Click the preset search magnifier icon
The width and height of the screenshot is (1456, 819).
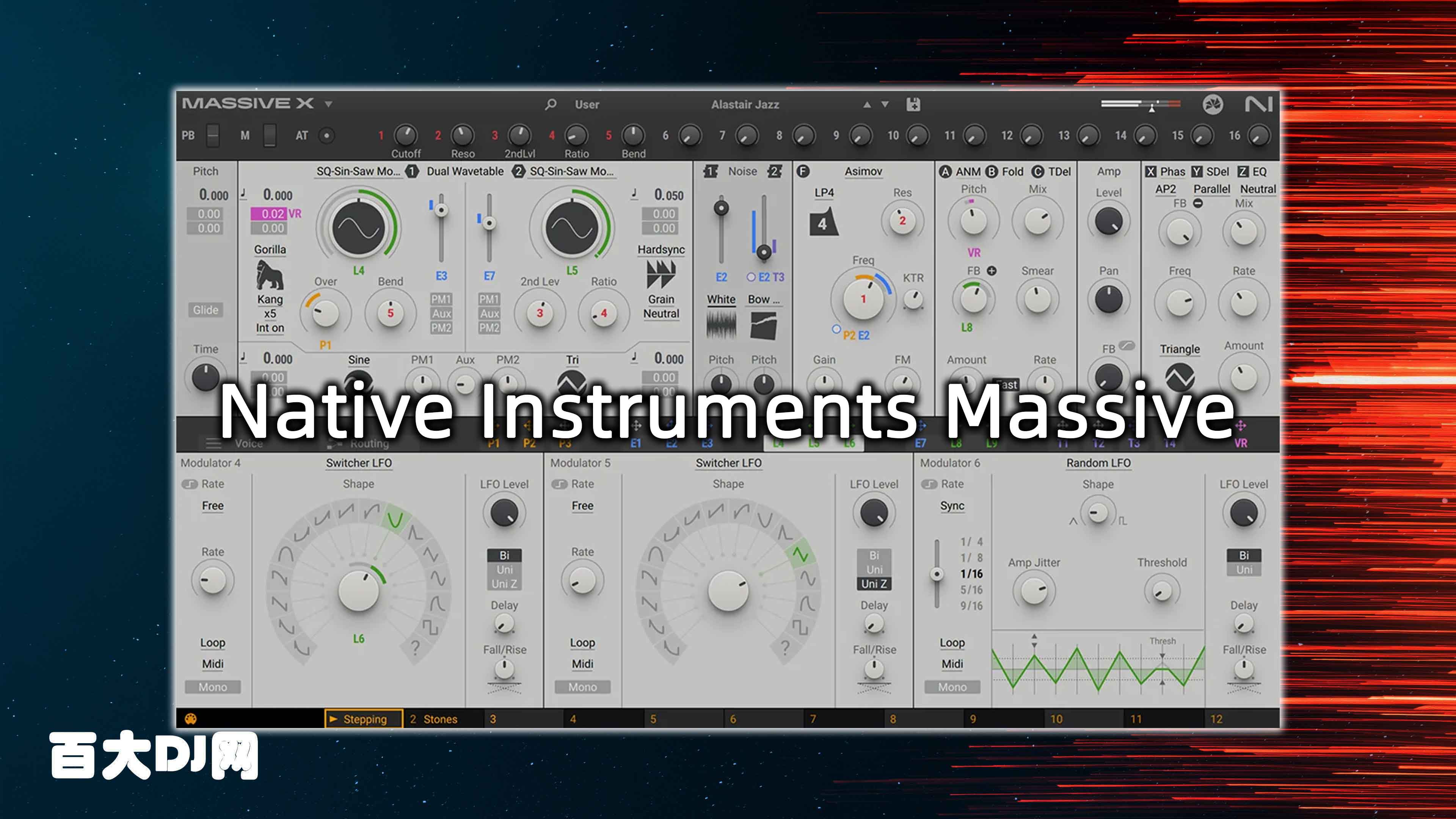(x=551, y=105)
